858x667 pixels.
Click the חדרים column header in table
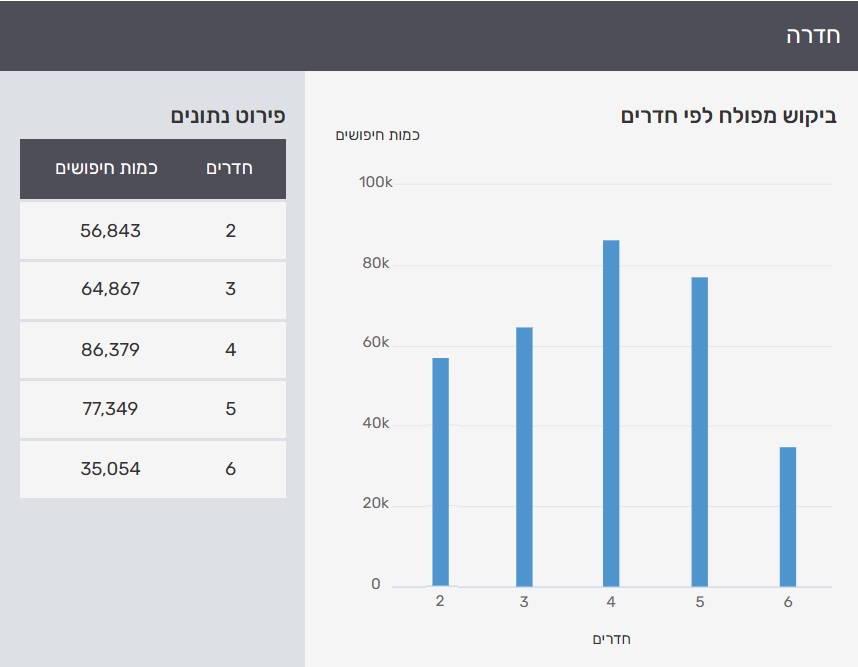[229, 168]
